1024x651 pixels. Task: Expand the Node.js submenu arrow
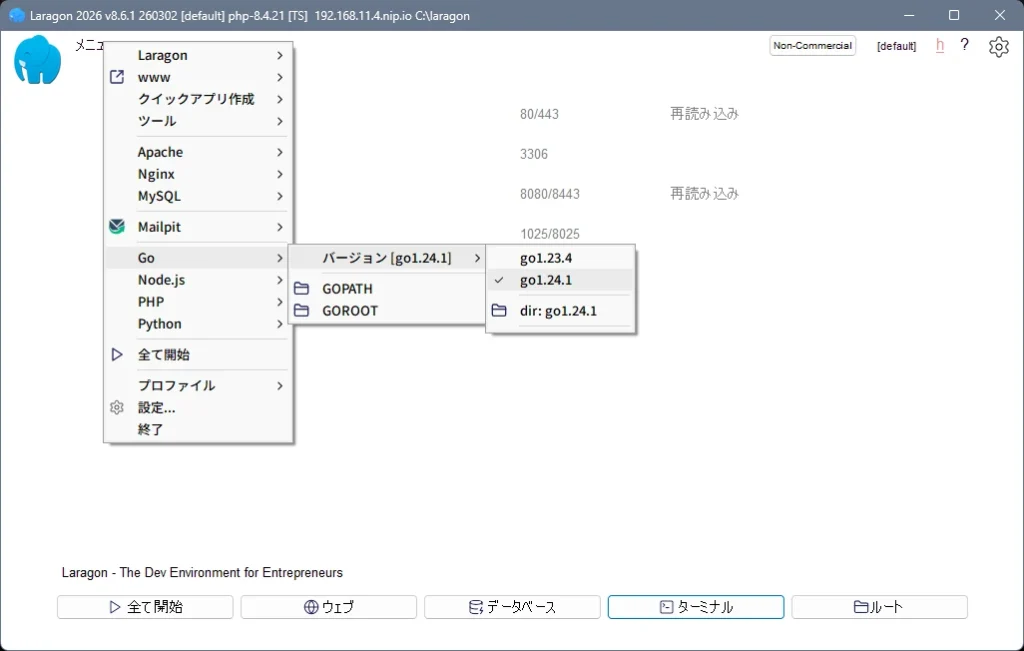tap(280, 280)
